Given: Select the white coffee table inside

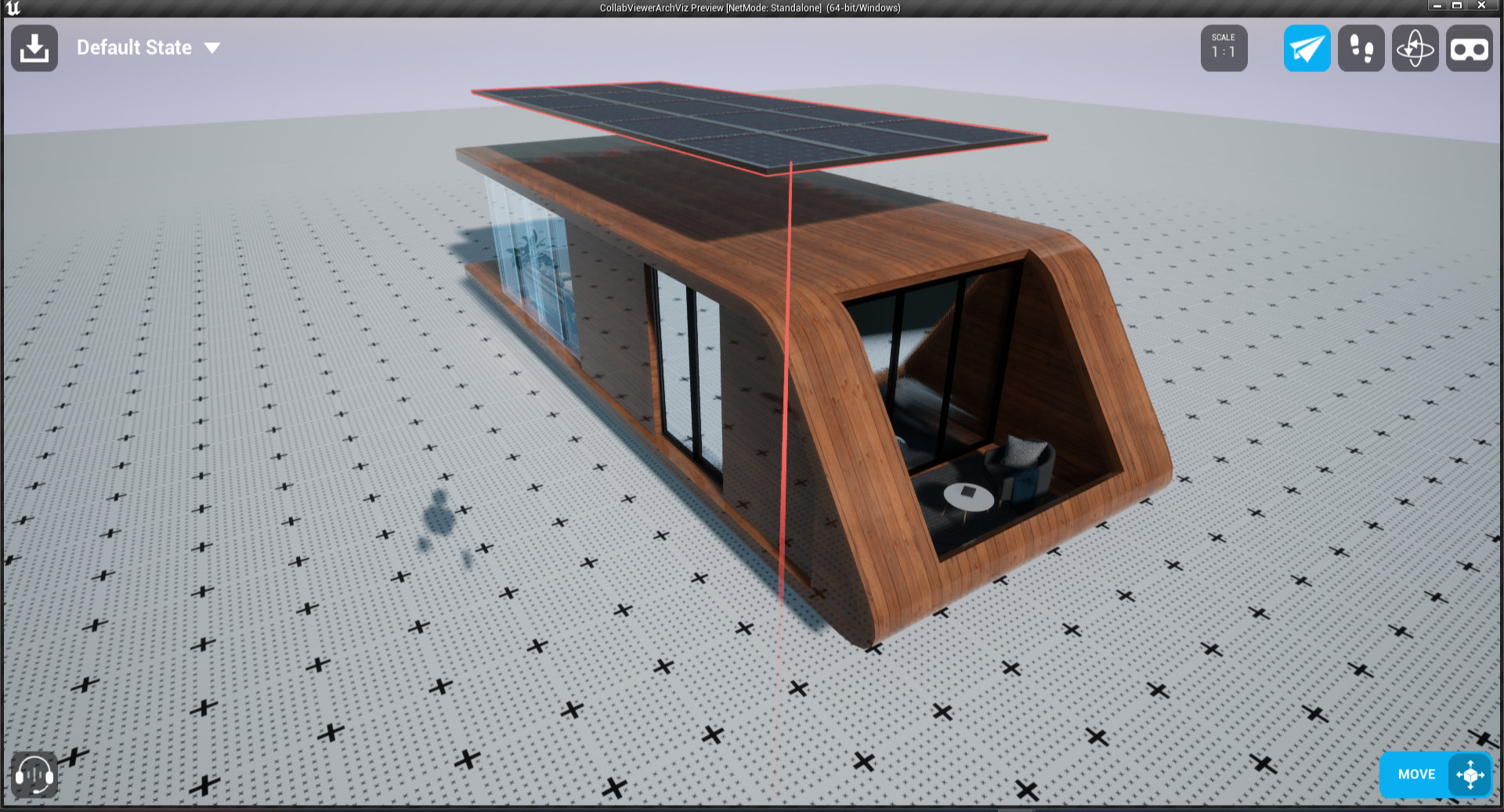Looking at the screenshot, I should (968, 496).
